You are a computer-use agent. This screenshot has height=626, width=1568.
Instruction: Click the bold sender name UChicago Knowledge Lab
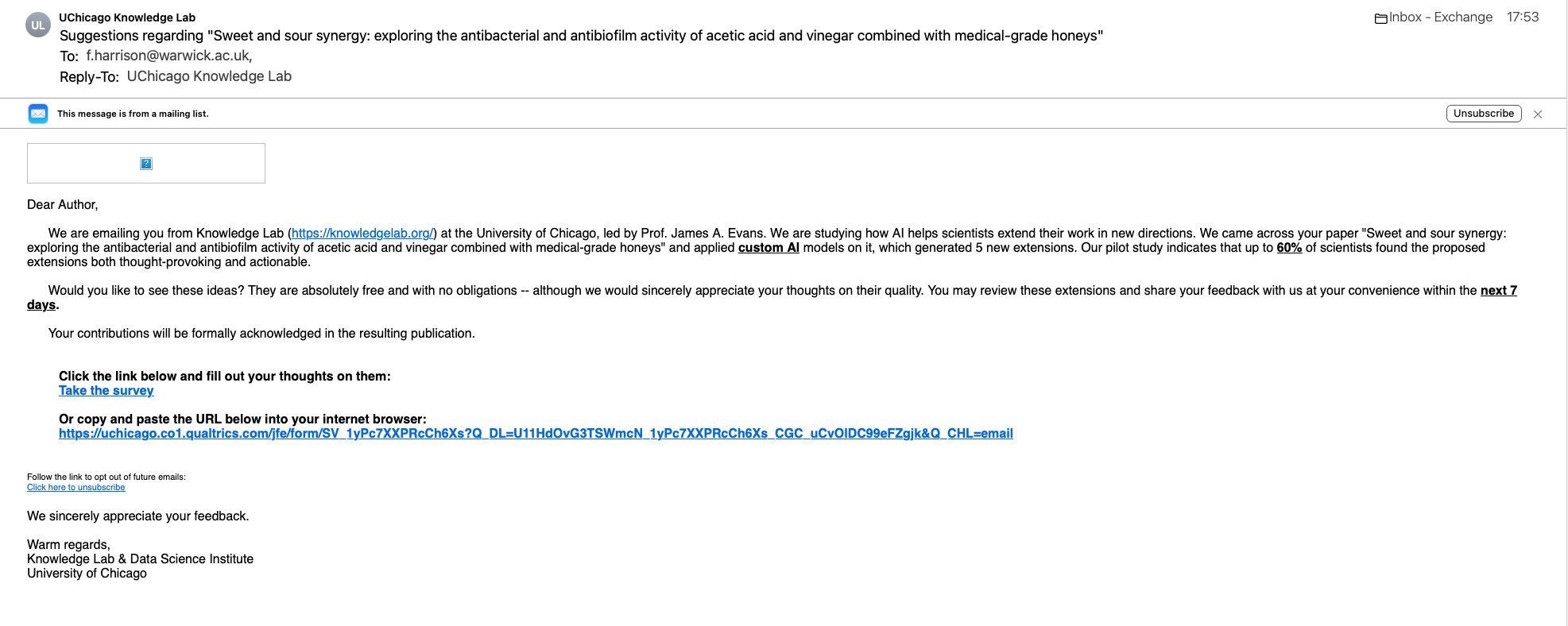click(127, 17)
